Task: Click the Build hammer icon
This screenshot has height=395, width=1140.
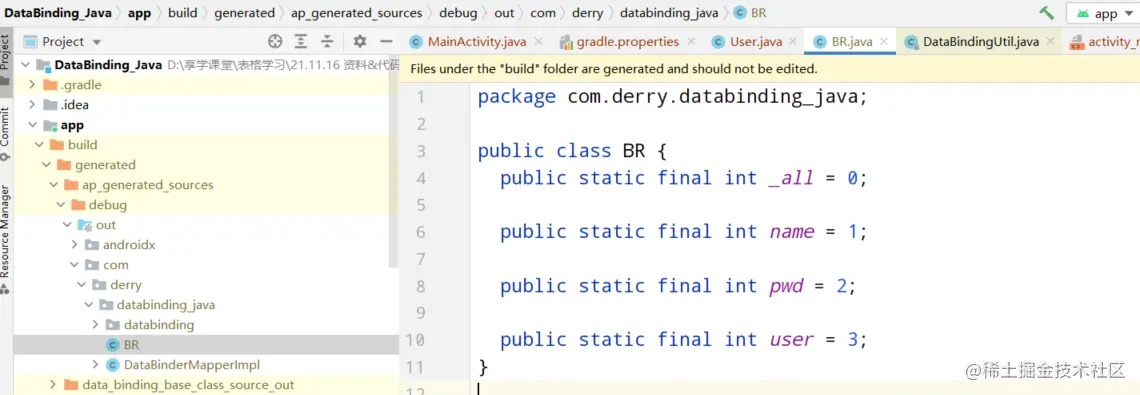Action: 1046,13
